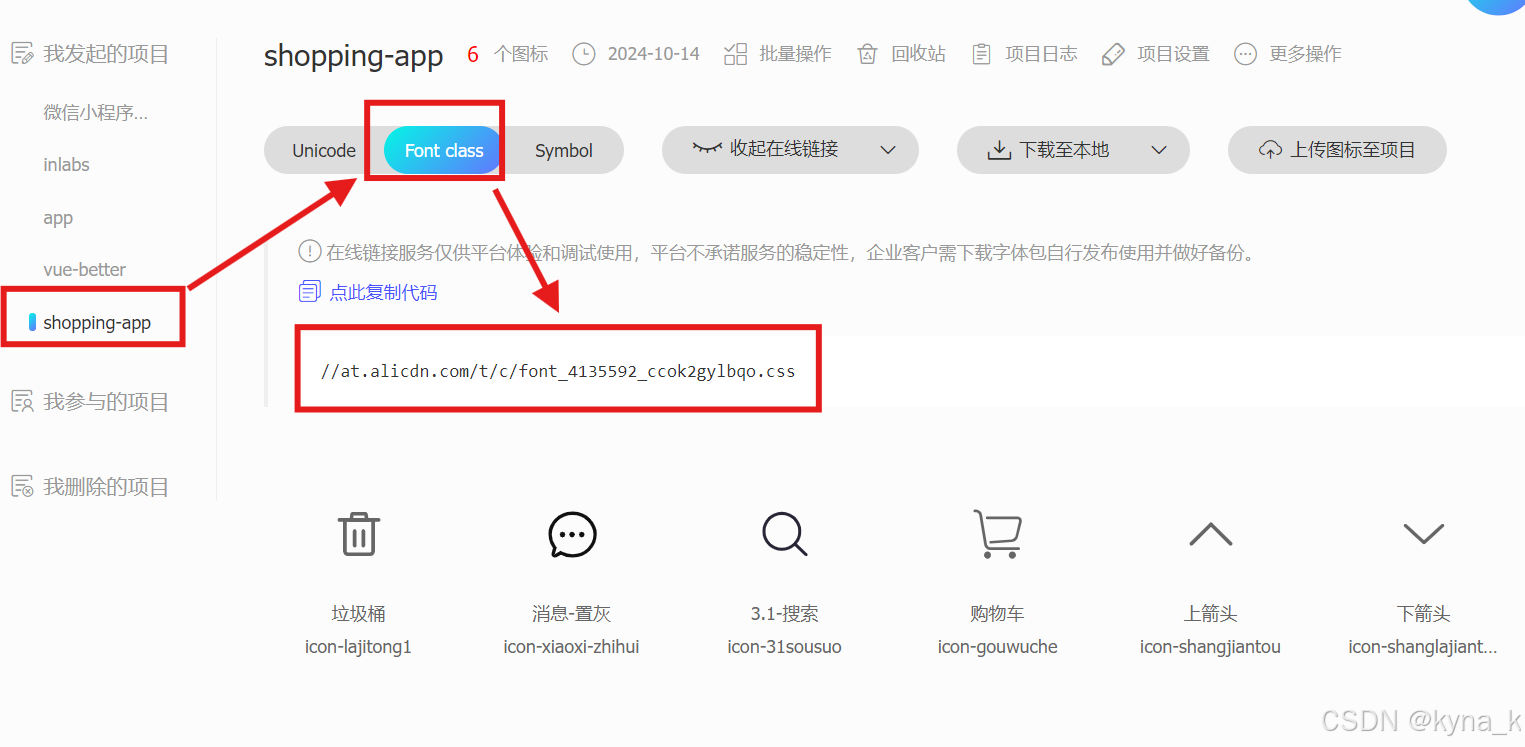
Task: Open the app project in sidebar
Action: pos(58,218)
